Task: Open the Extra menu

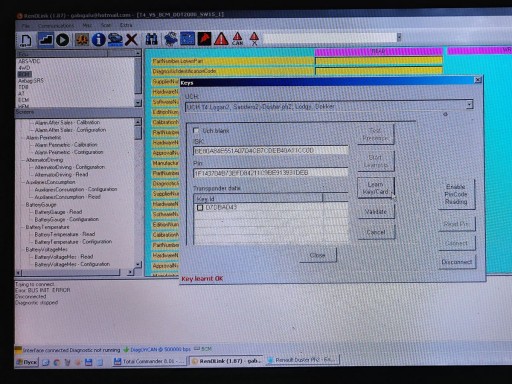Action: tap(126, 25)
